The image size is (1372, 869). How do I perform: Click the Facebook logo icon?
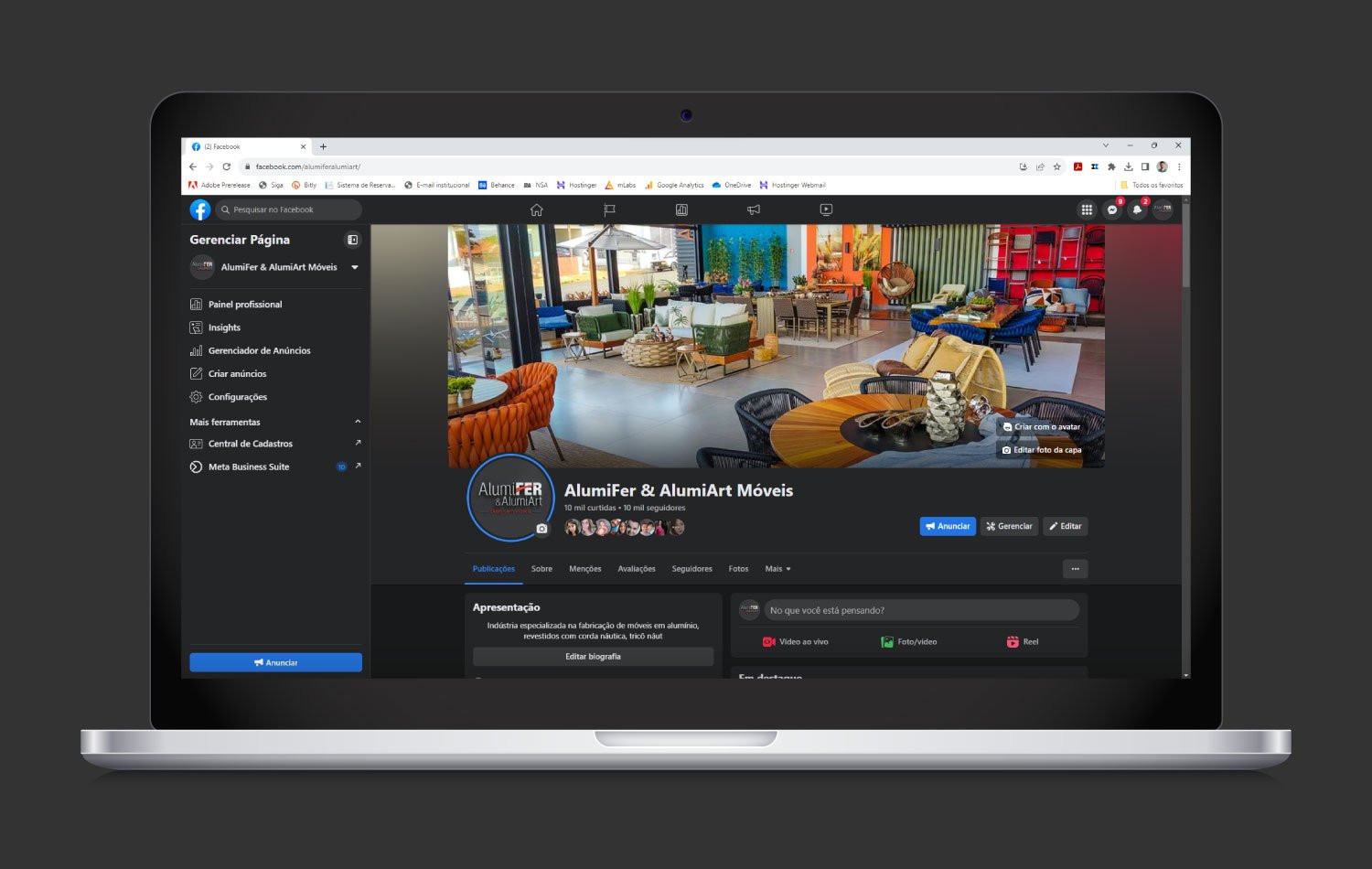200,209
